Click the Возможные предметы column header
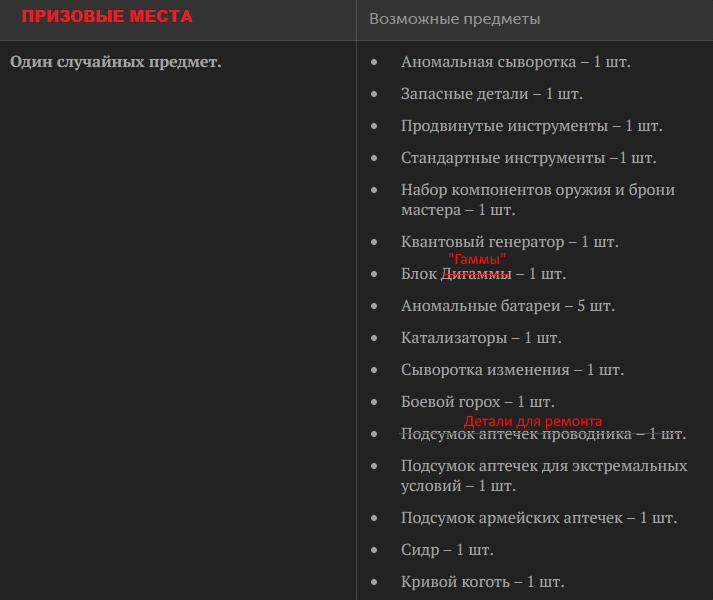This screenshot has height=600, width=713. [454, 19]
